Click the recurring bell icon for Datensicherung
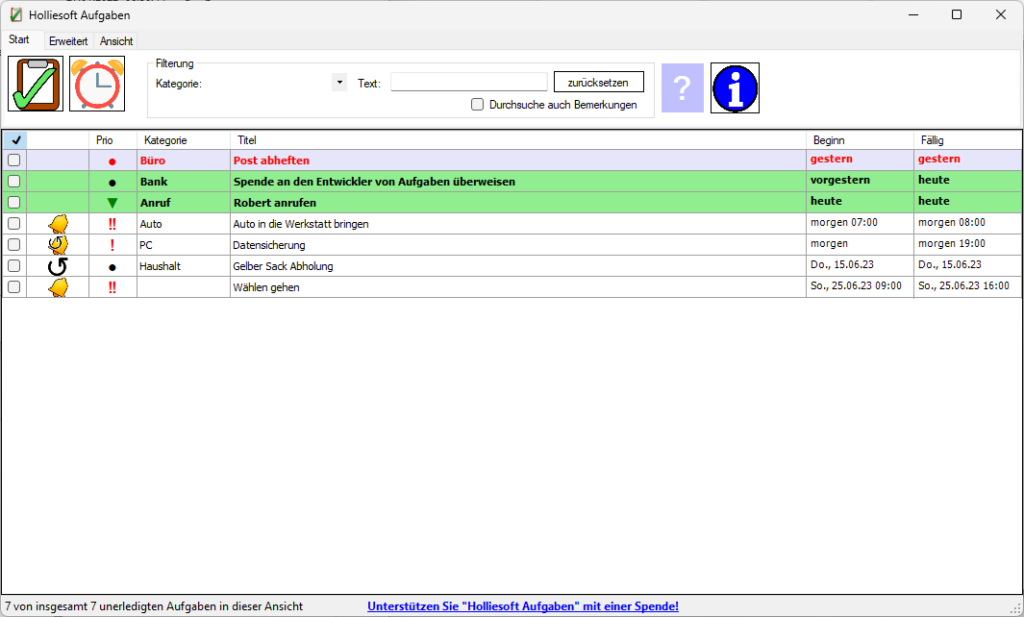The image size is (1024, 617). click(x=58, y=244)
